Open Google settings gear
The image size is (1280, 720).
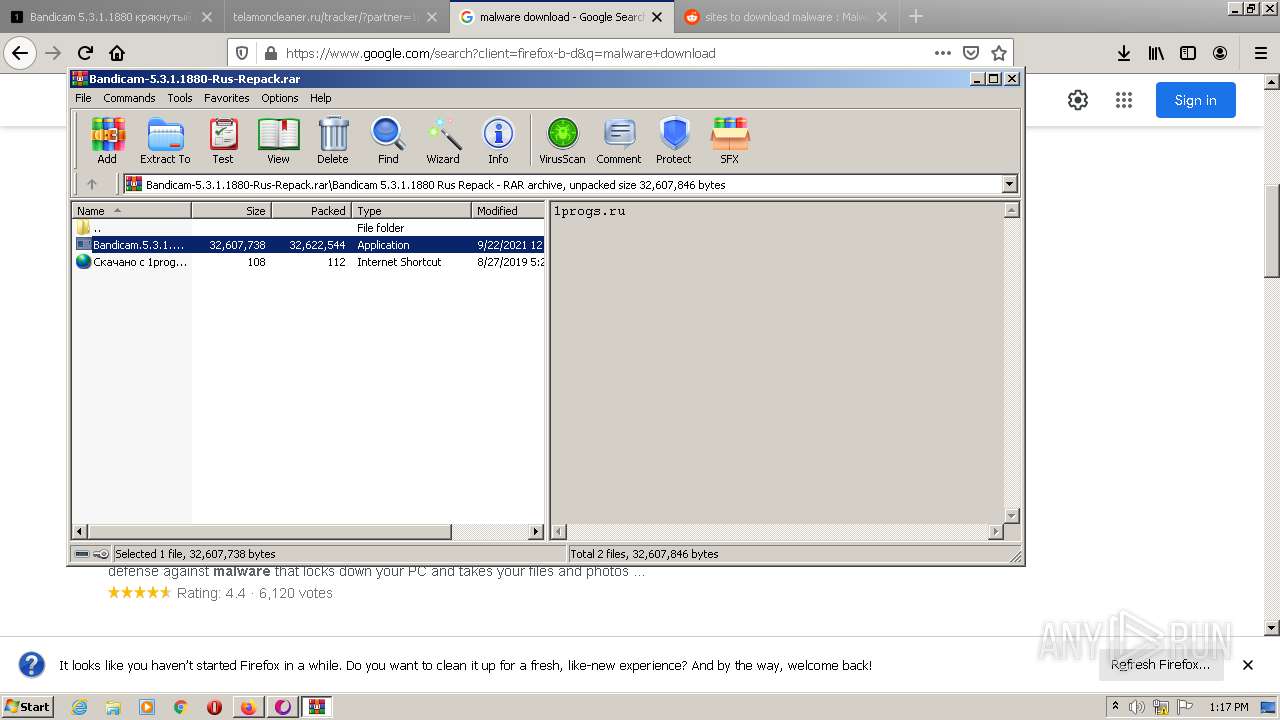[1077, 100]
